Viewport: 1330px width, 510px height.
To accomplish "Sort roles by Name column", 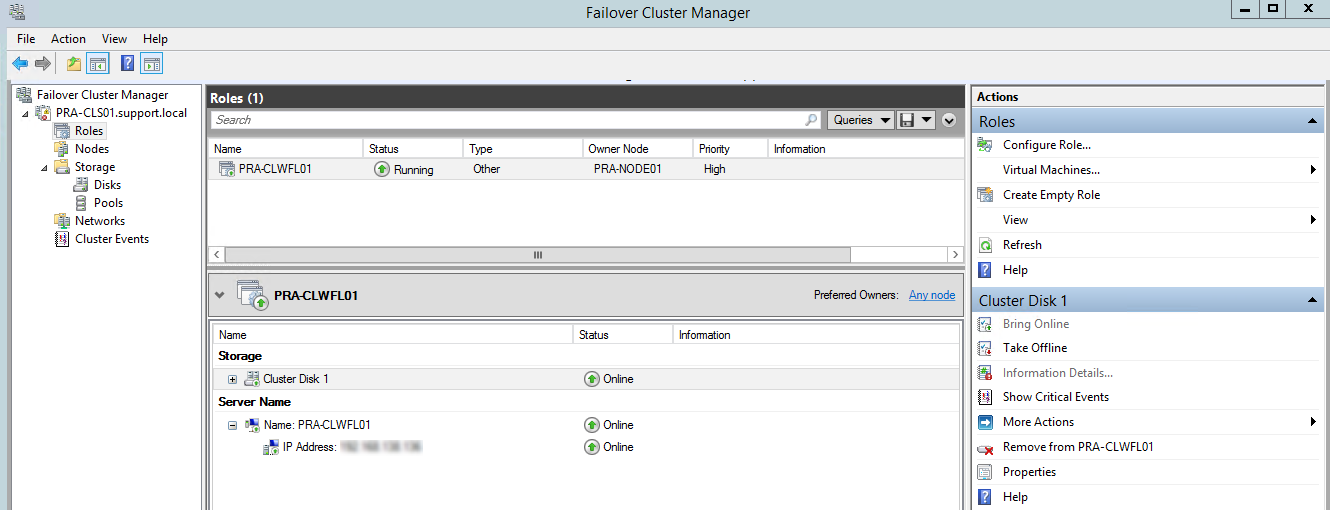I will pos(286,149).
